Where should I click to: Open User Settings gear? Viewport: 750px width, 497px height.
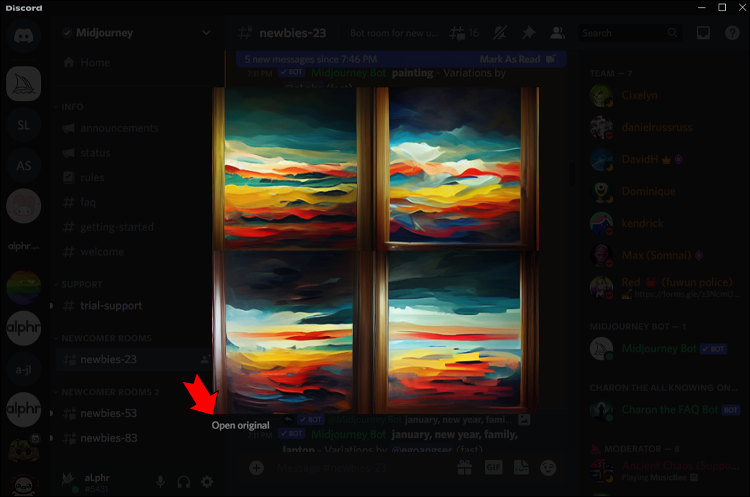(207, 482)
